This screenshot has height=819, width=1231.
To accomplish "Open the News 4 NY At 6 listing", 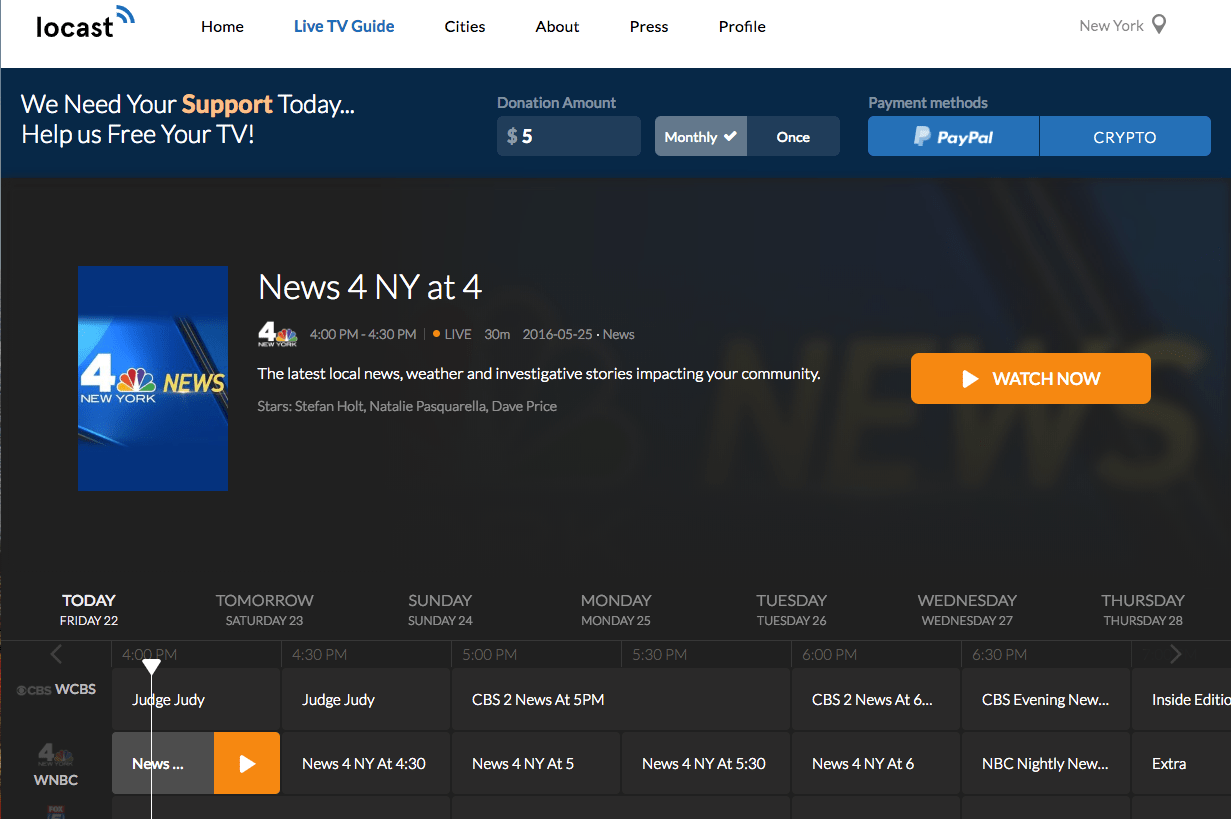I will (x=876, y=764).
